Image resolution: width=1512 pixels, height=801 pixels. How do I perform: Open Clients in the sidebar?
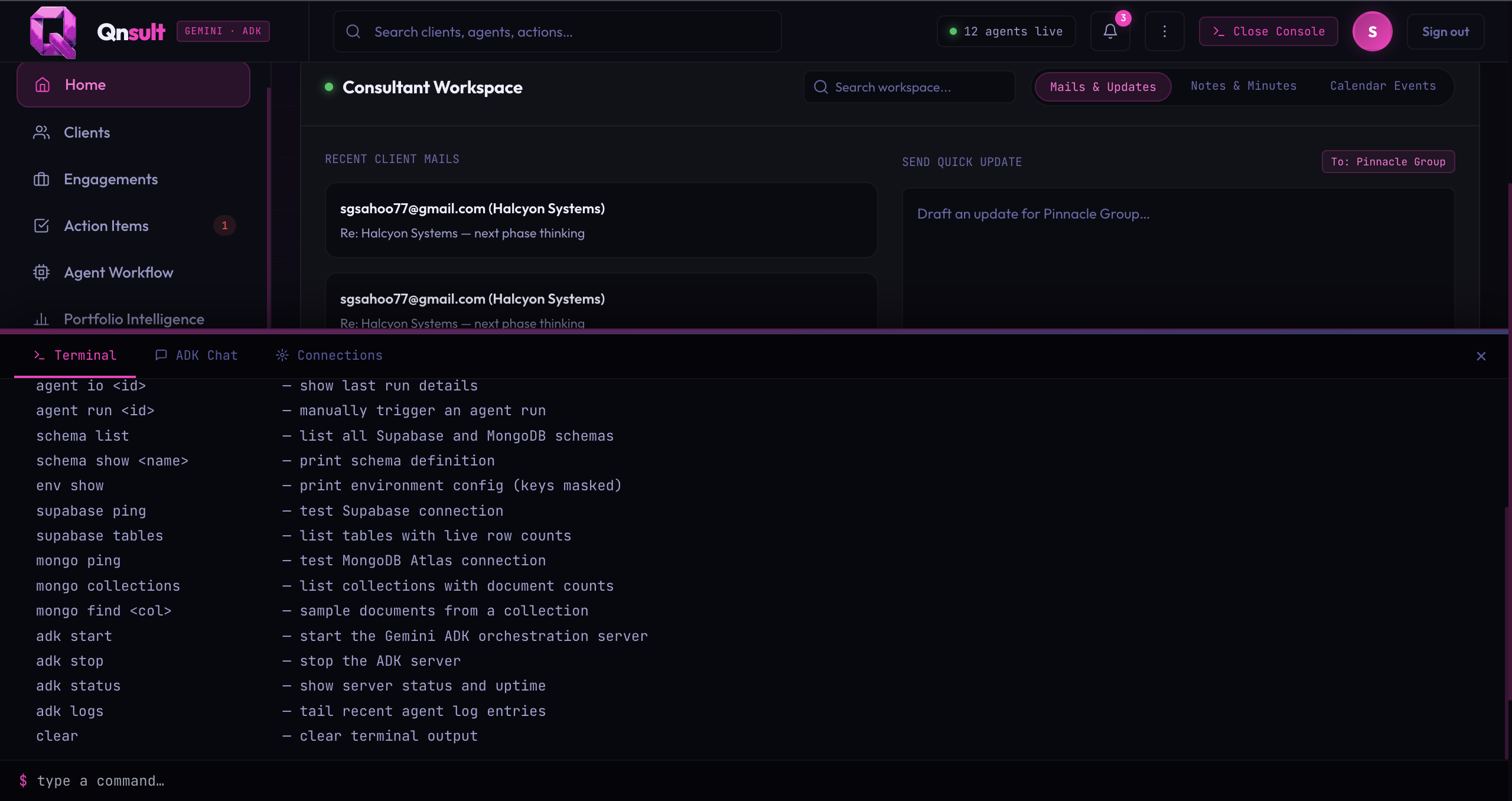(x=133, y=132)
